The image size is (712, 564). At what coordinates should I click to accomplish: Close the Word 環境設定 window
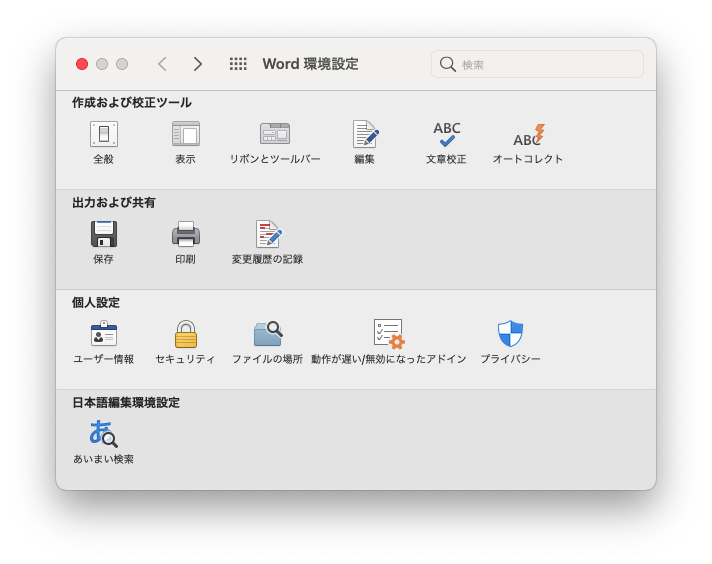pyautogui.click(x=82, y=64)
